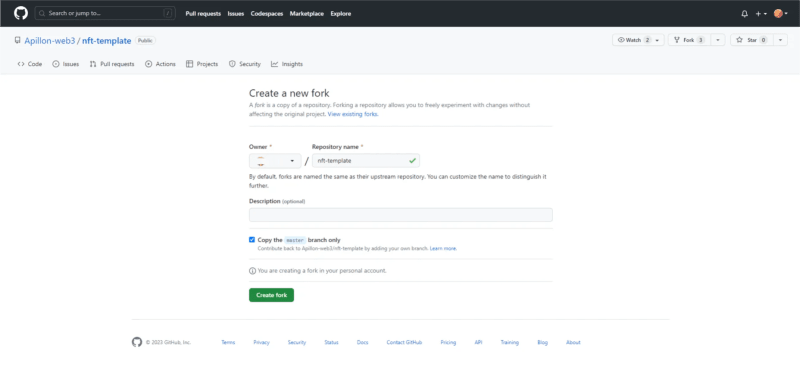The image size is (800, 379).
Task: Switch to the repository Issues tab
Action: (66, 64)
